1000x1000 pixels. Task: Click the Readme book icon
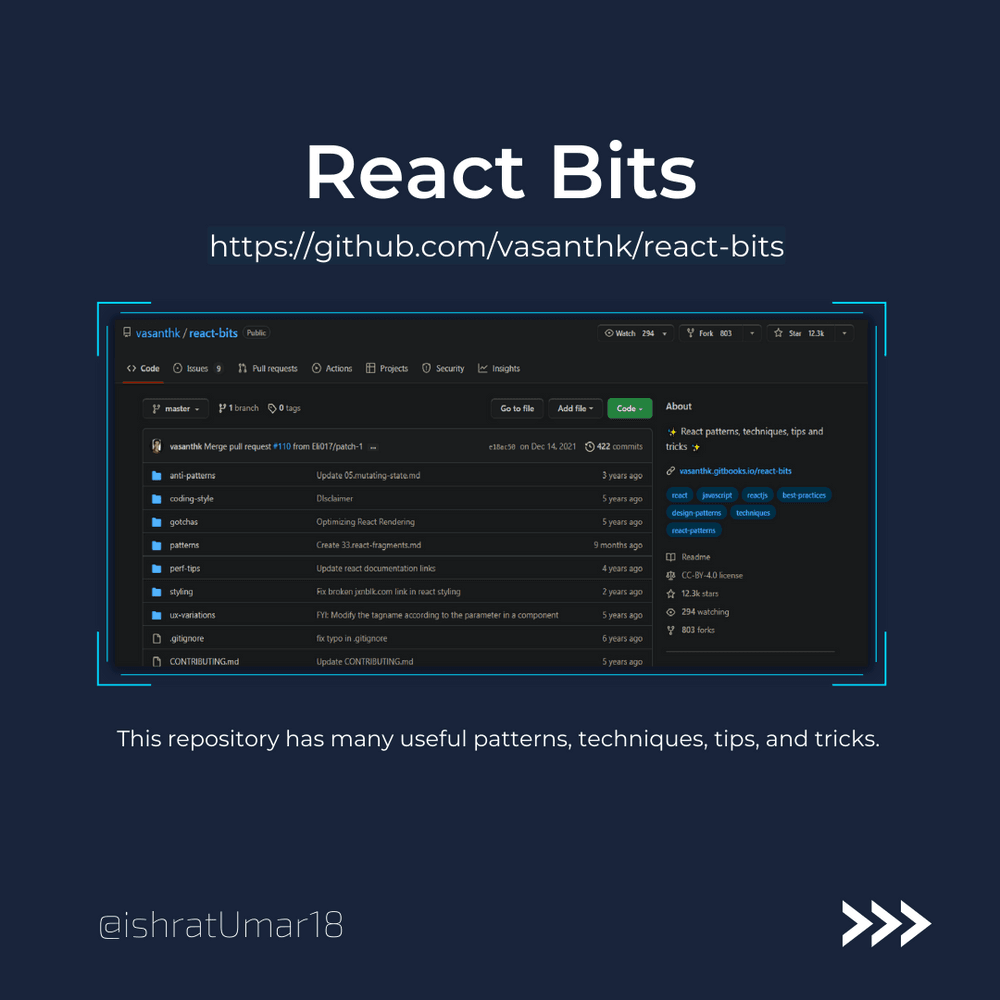pyautogui.click(x=671, y=557)
